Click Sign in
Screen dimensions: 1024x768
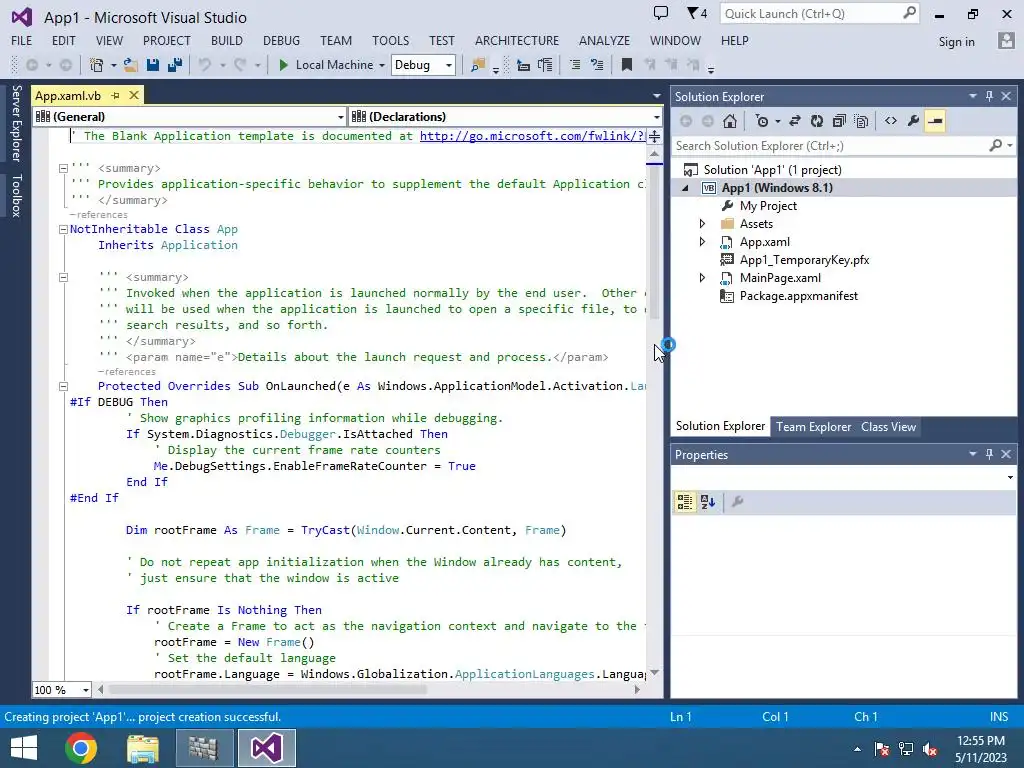(956, 42)
